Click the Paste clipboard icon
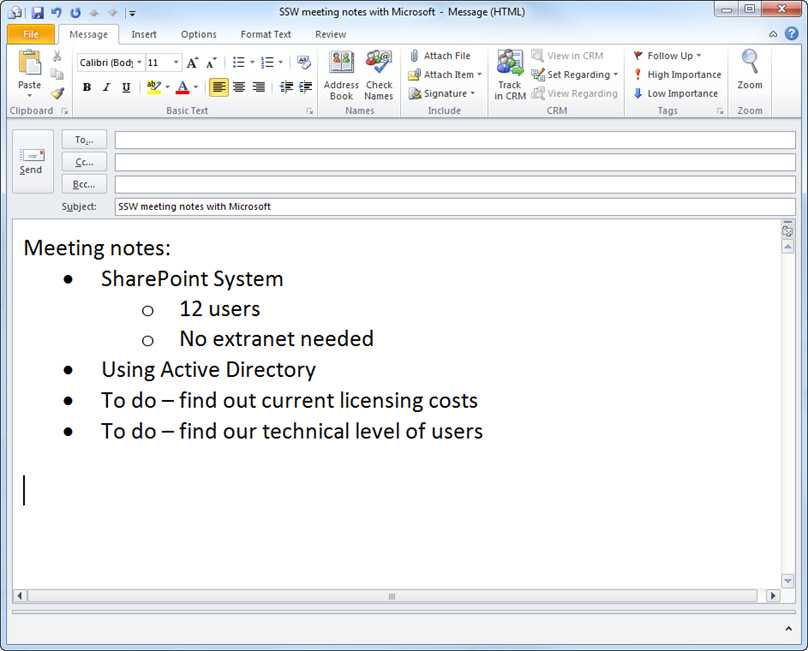808x651 pixels. (x=30, y=66)
